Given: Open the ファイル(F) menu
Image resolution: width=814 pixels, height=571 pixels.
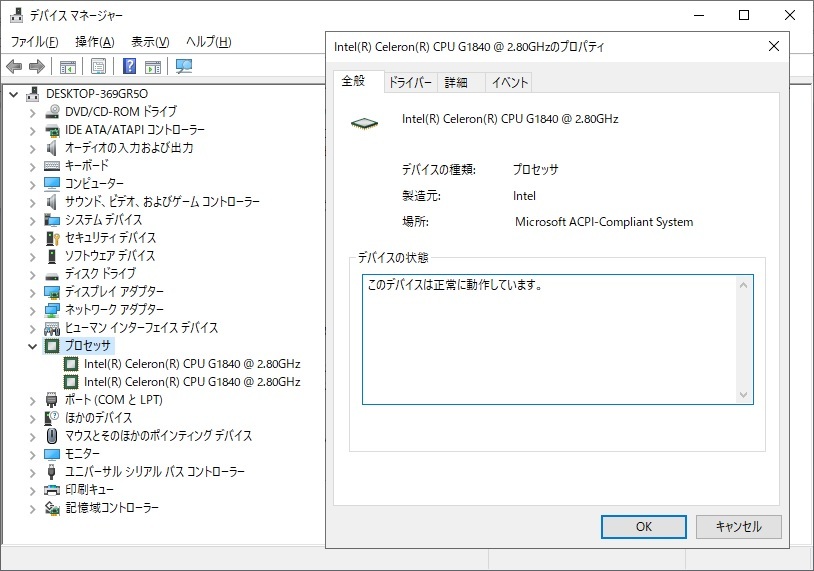Looking at the screenshot, I should (x=34, y=42).
